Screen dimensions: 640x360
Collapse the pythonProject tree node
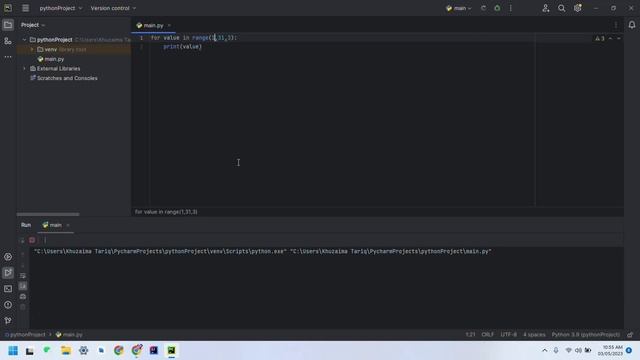coord(24,40)
